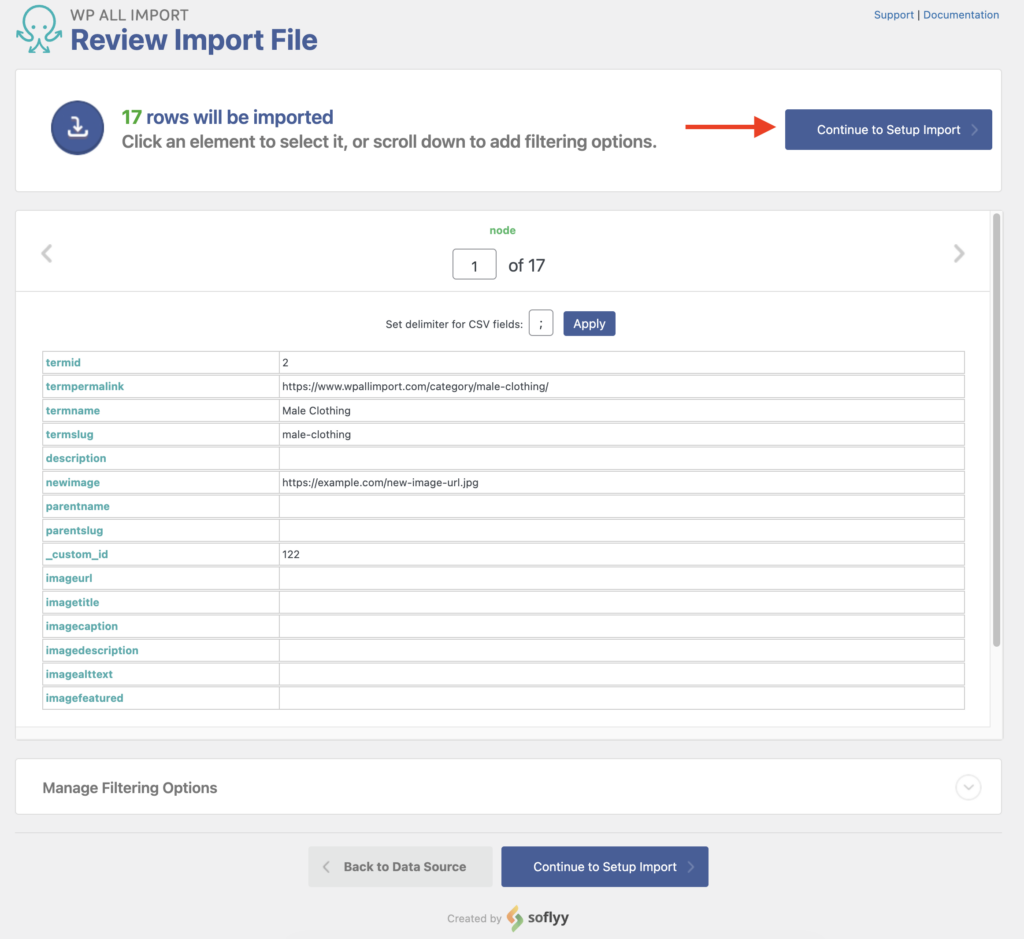Click the top Continue to Setup Import button

point(888,129)
